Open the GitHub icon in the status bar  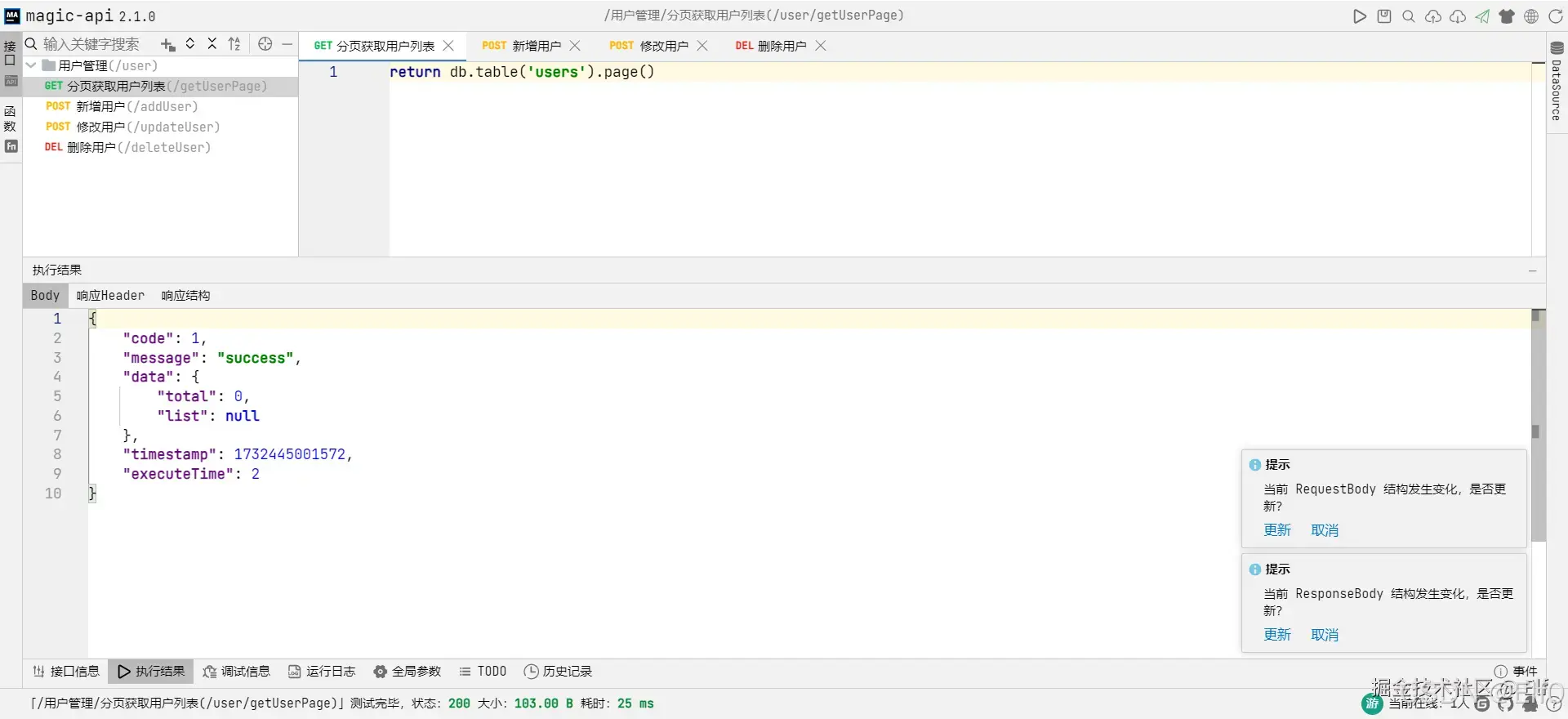[1506, 703]
